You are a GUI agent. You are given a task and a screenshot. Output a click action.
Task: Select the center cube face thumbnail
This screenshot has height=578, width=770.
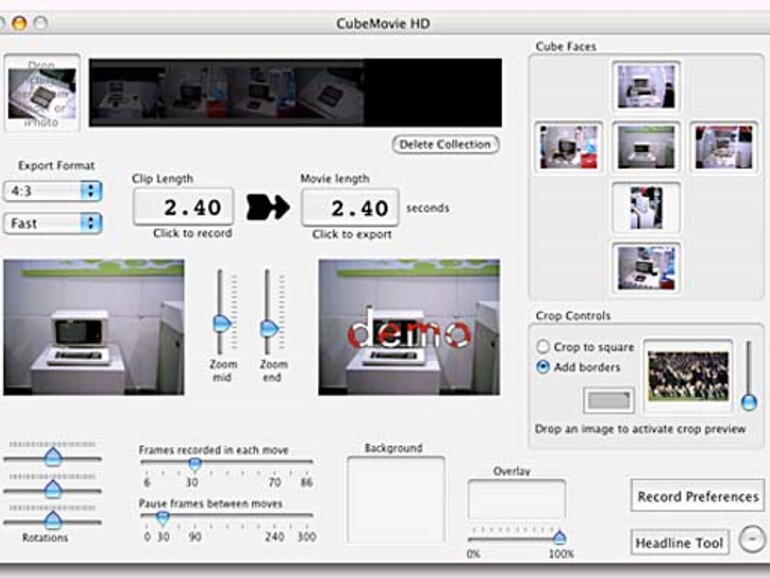pos(646,147)
